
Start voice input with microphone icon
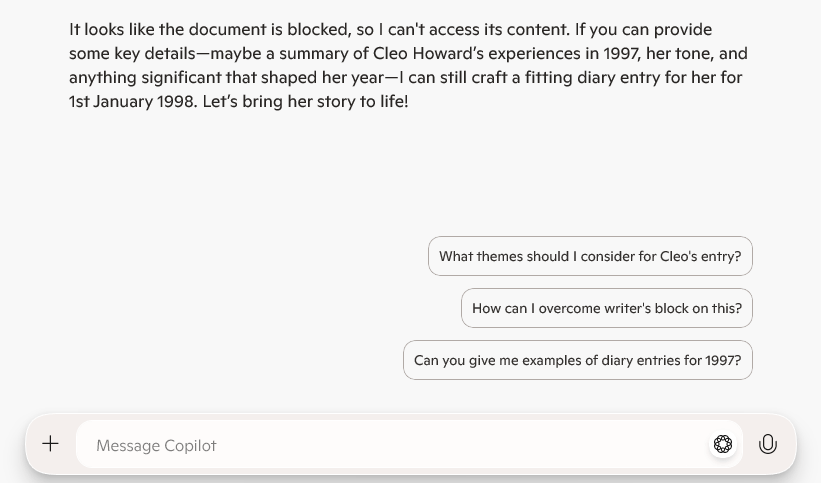768,444
